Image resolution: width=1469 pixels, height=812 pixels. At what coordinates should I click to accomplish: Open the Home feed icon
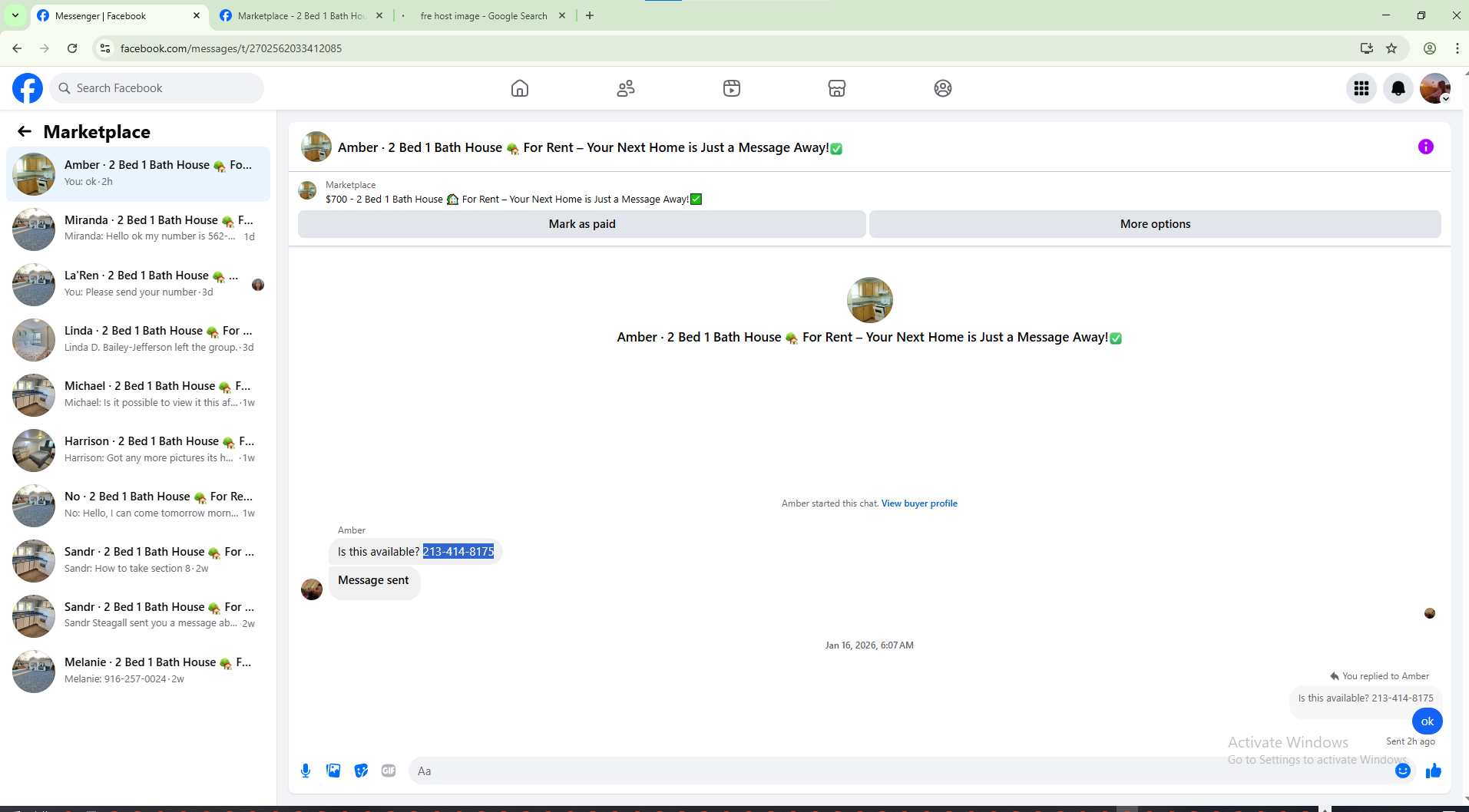tap(520, 88)
